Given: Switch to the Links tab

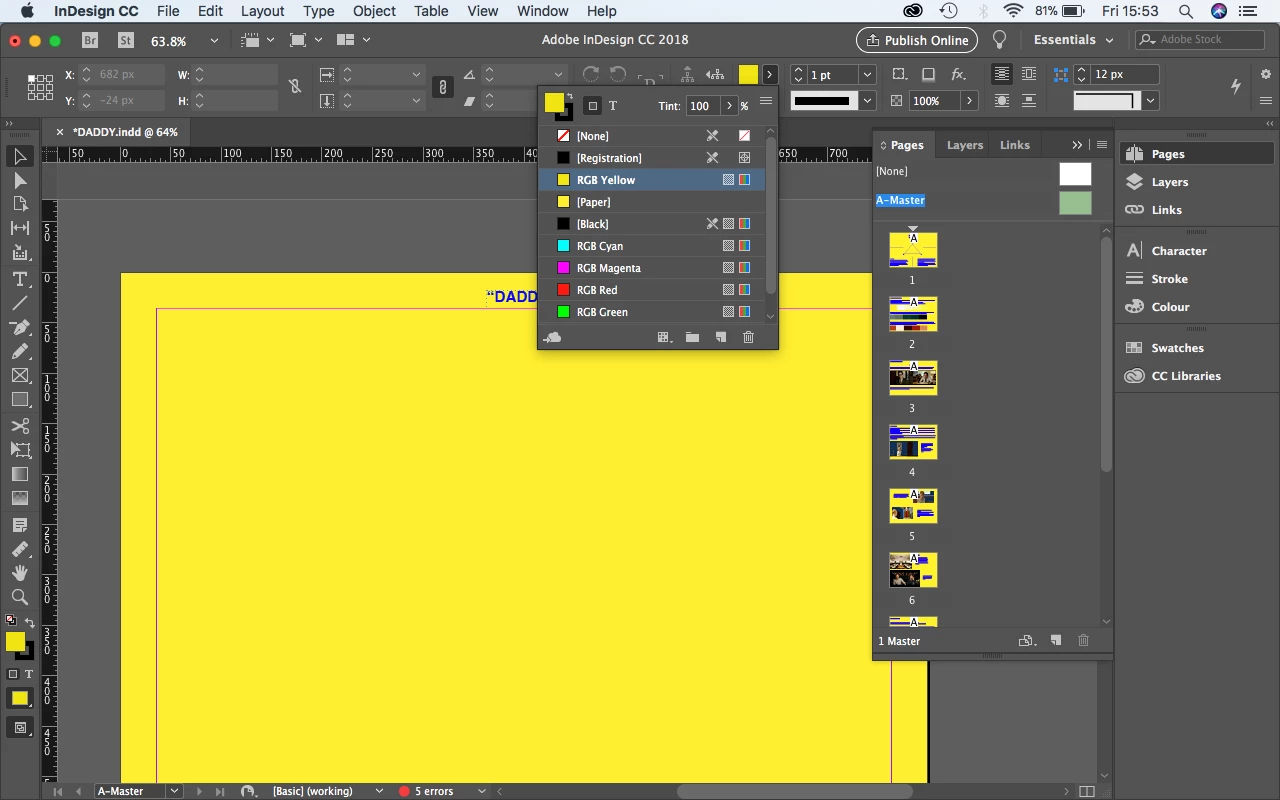Looking at the screenshot, I should tap(1015, 145).
